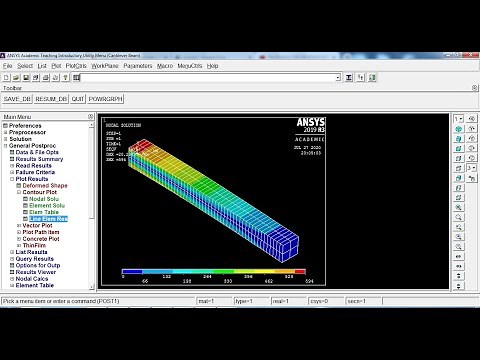
Task: Click the csys=0 status bar field
Action: 325,301
